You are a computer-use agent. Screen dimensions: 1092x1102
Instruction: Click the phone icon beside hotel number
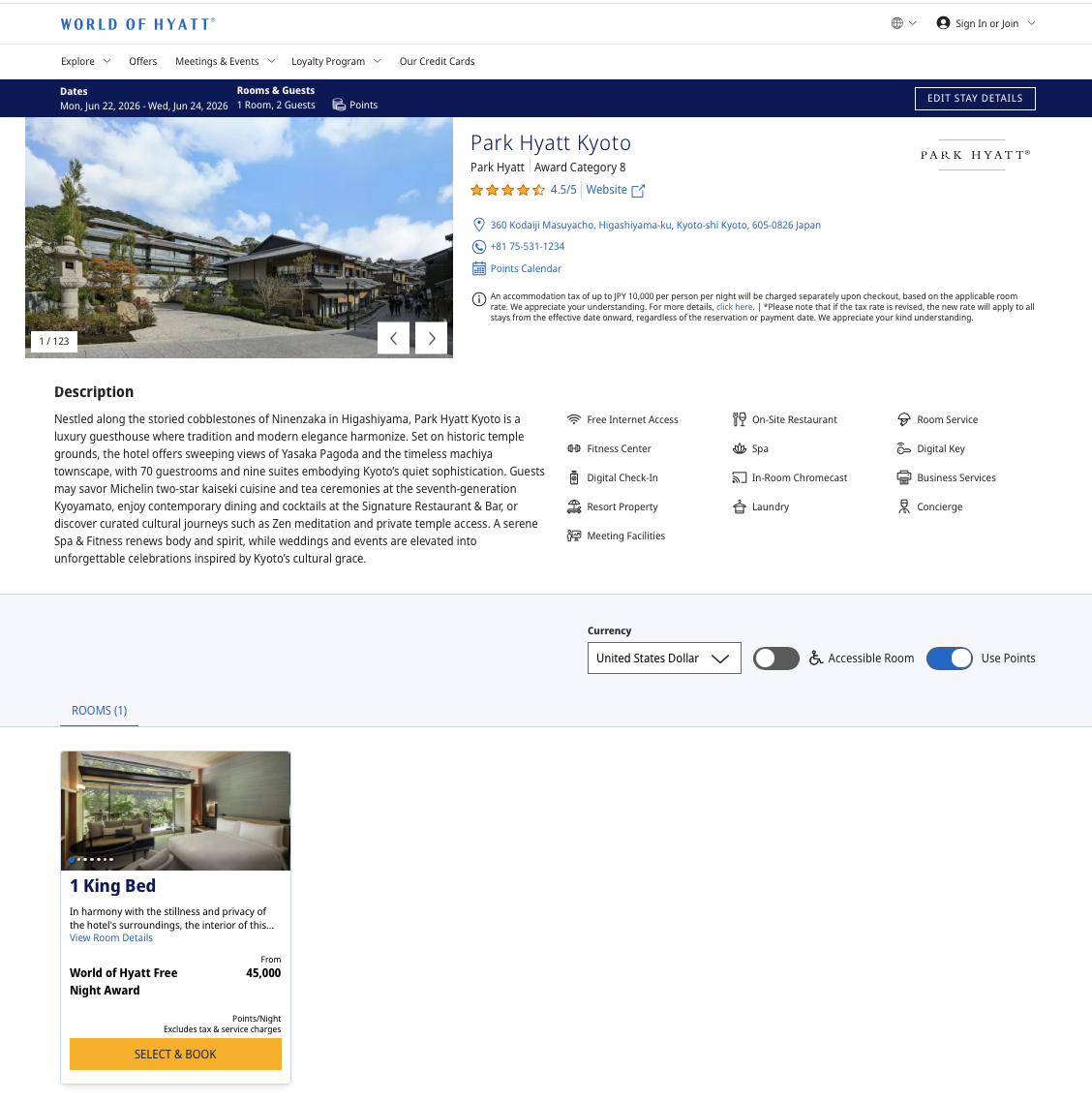click(x=478, y=247)
